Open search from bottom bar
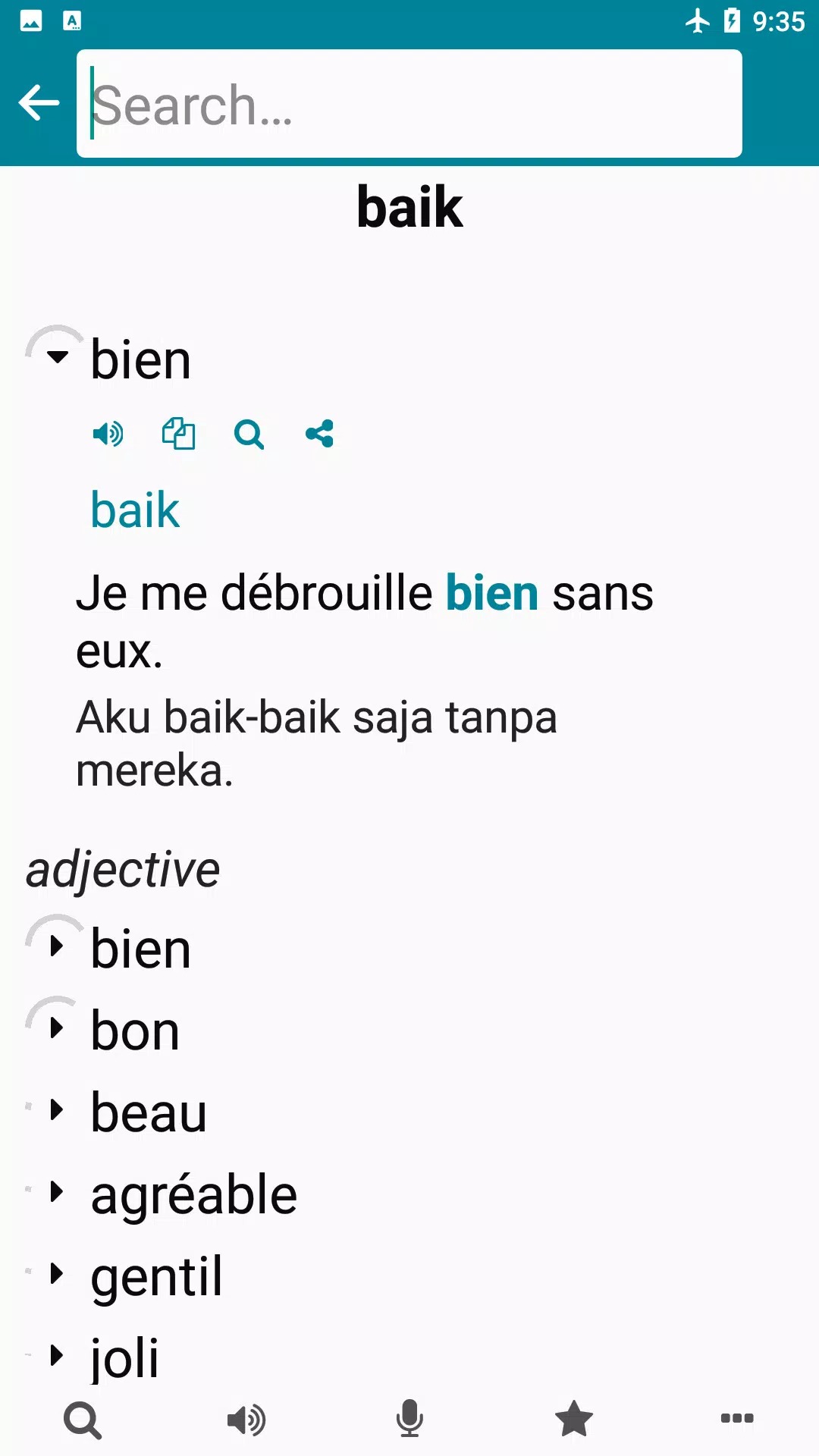 [x=83, y=1419]
